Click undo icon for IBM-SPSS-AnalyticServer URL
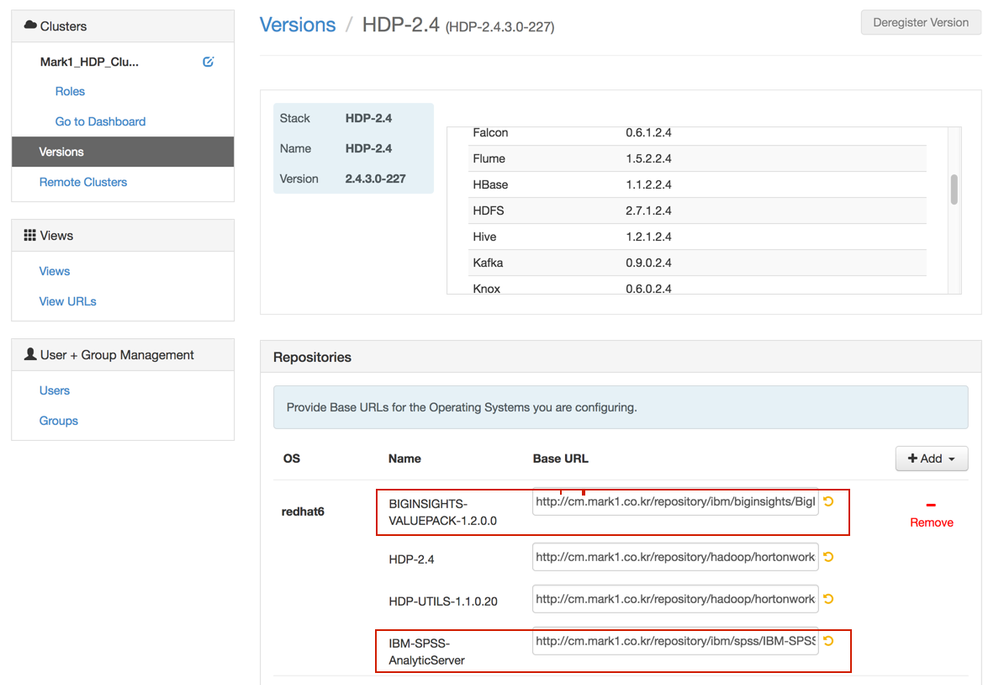The image size is (999, 685). (x=828, y=641)
